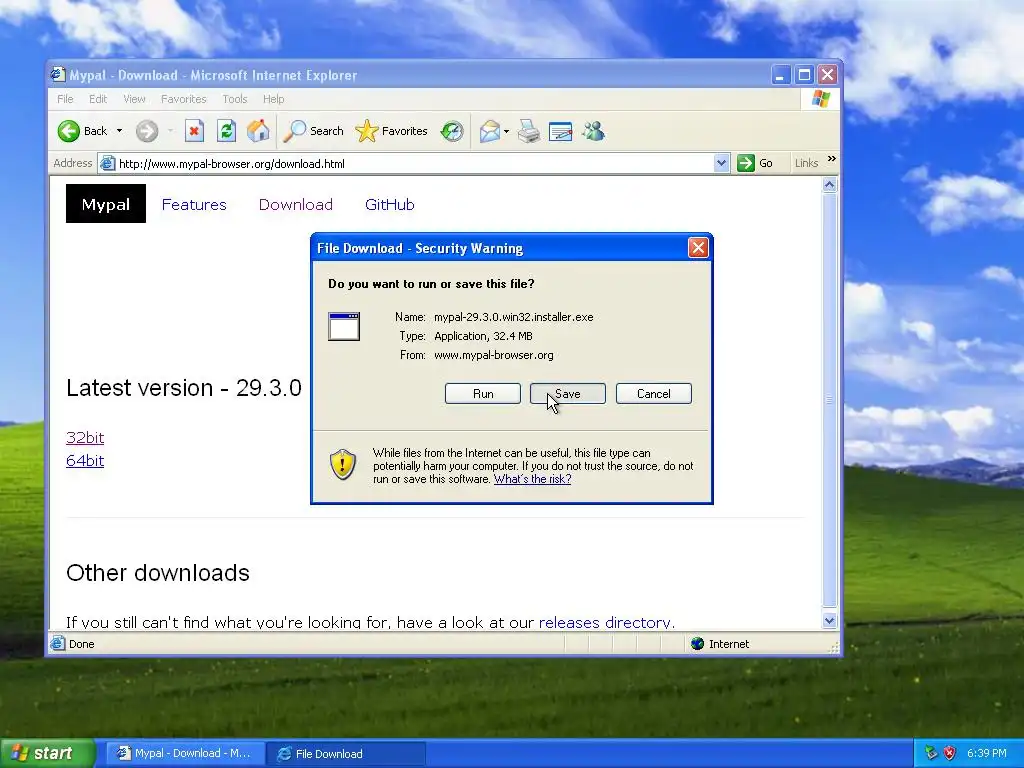Expand the Mail icon dropdown arrow
Screen dimensions: 1024x768
pyautogui.click(x=507, y=131)
